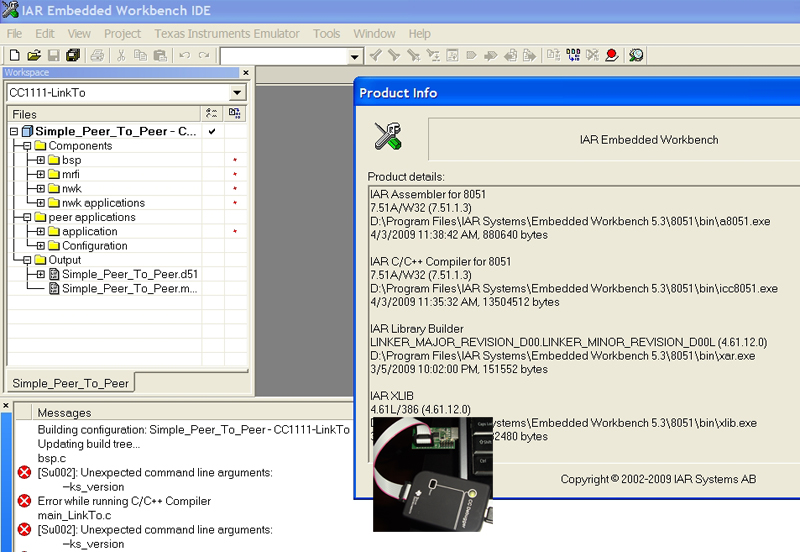The height and width of the screenshot is (552, 800).
Task: Select the 'main_LinkTo.c' message row
Action: [x=74, y=515]
